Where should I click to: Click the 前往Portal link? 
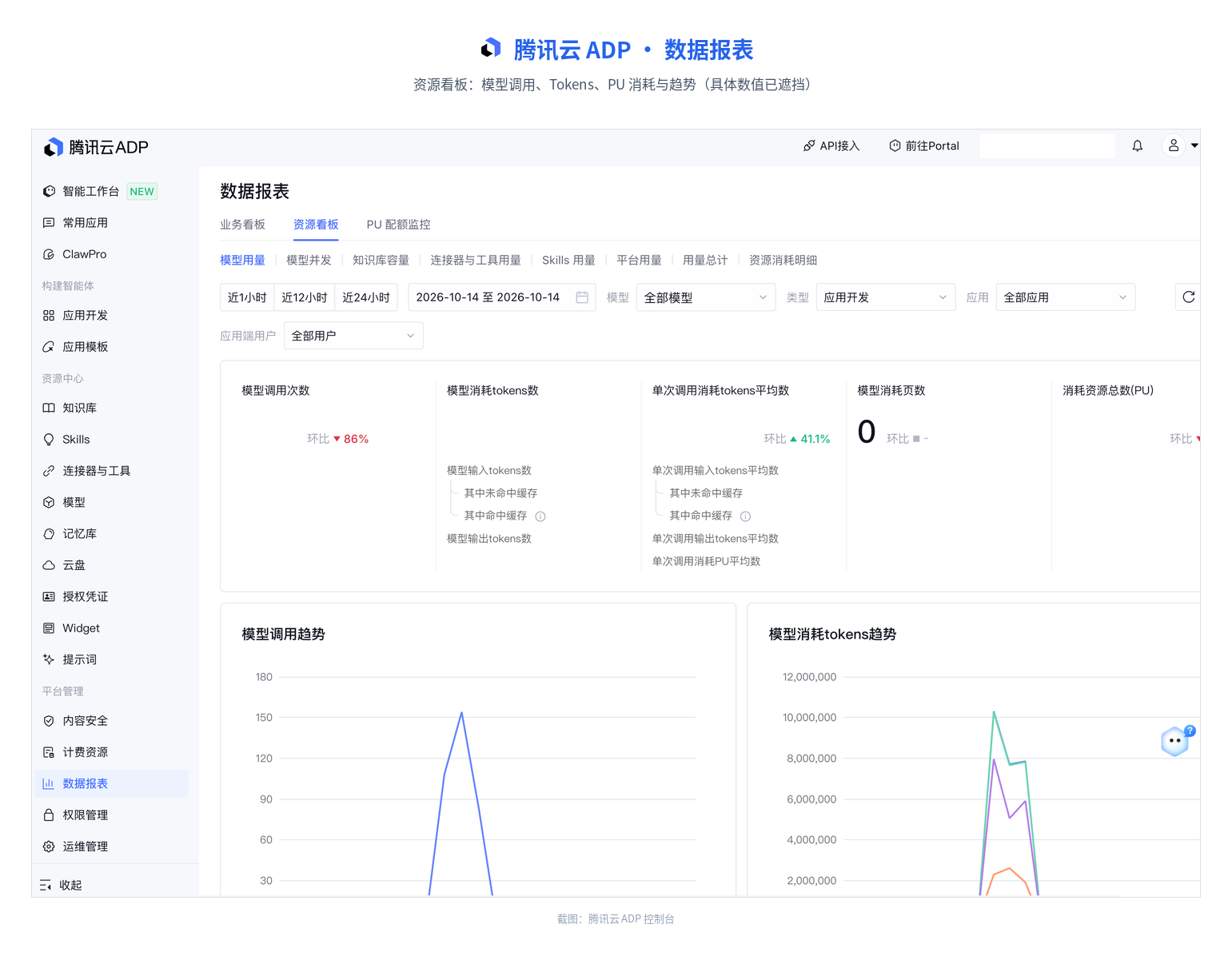(924, 145)
